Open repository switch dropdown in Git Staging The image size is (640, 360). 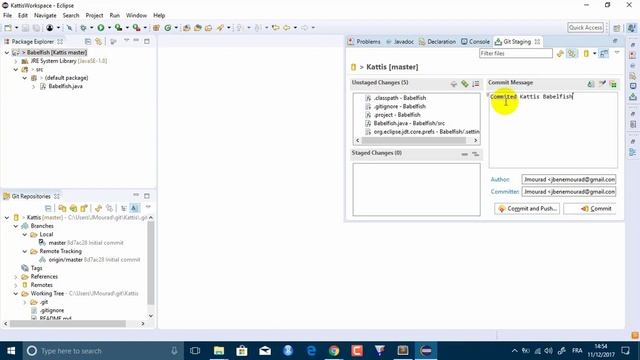point(595,53)
